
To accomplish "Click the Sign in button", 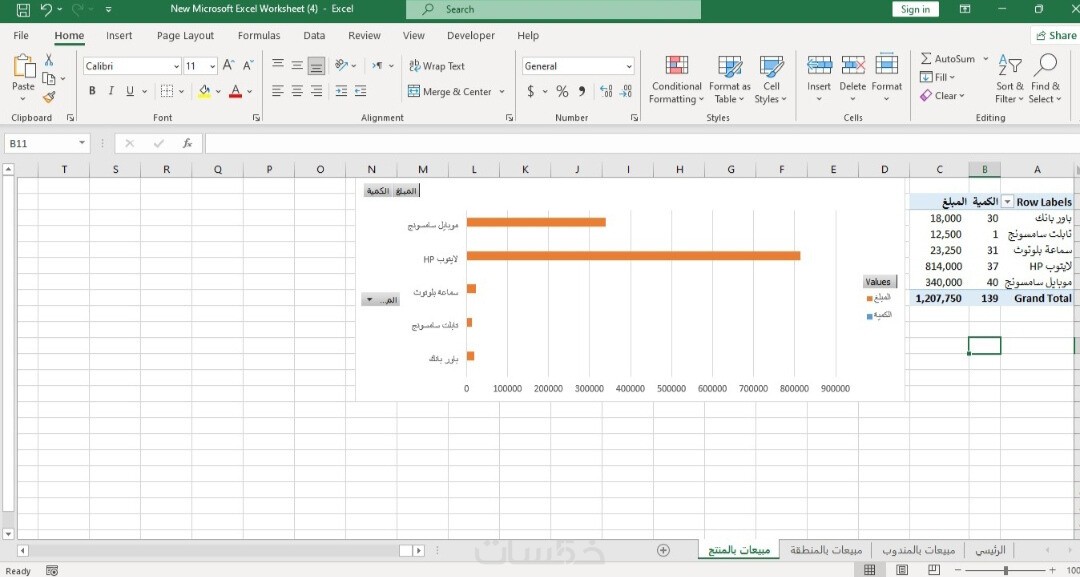I will click(x=915, y=10).
